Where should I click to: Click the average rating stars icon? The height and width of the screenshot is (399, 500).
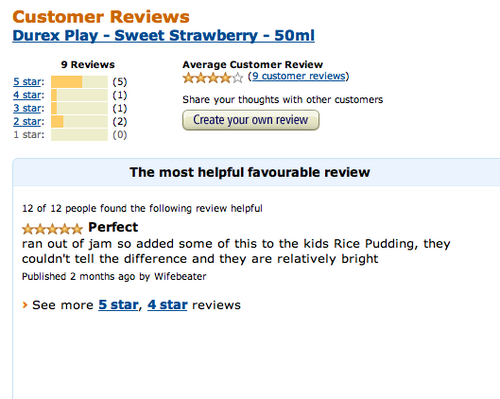tap(213, 78)
